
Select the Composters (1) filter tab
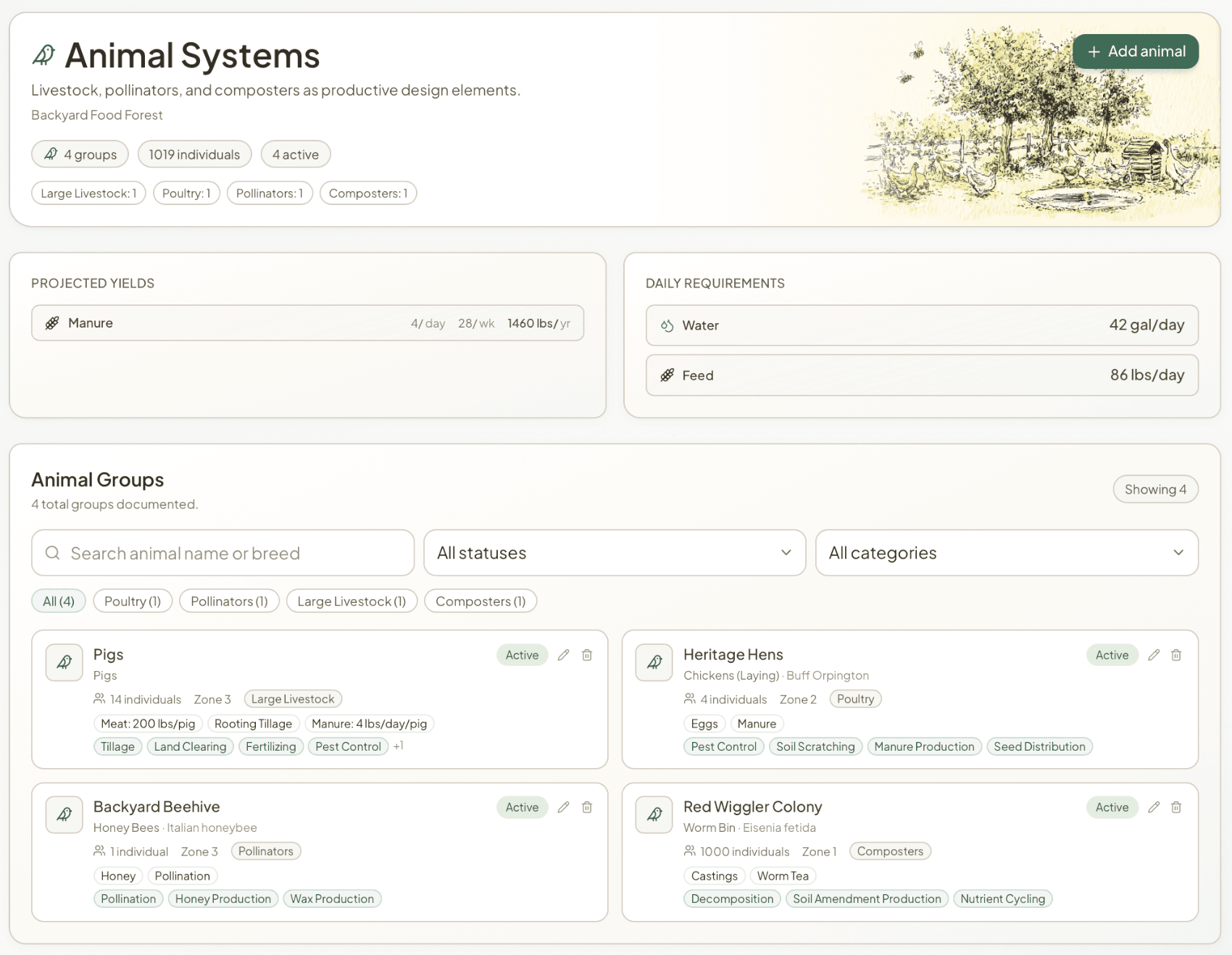pyautogui.click(x=480, y=601)
